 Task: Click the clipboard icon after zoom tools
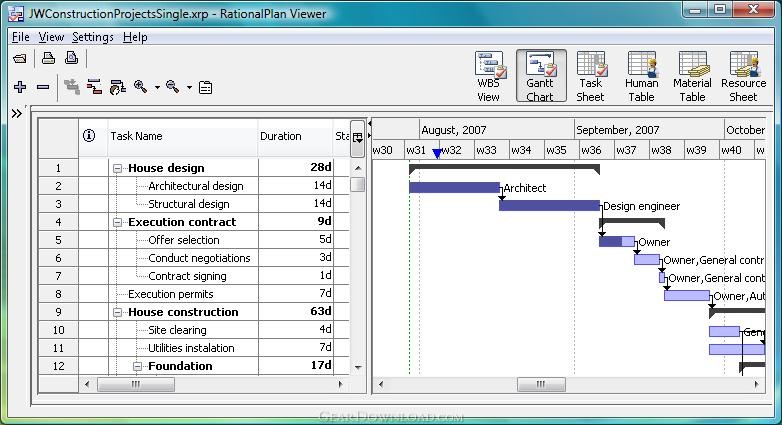[x=205, y=87]
